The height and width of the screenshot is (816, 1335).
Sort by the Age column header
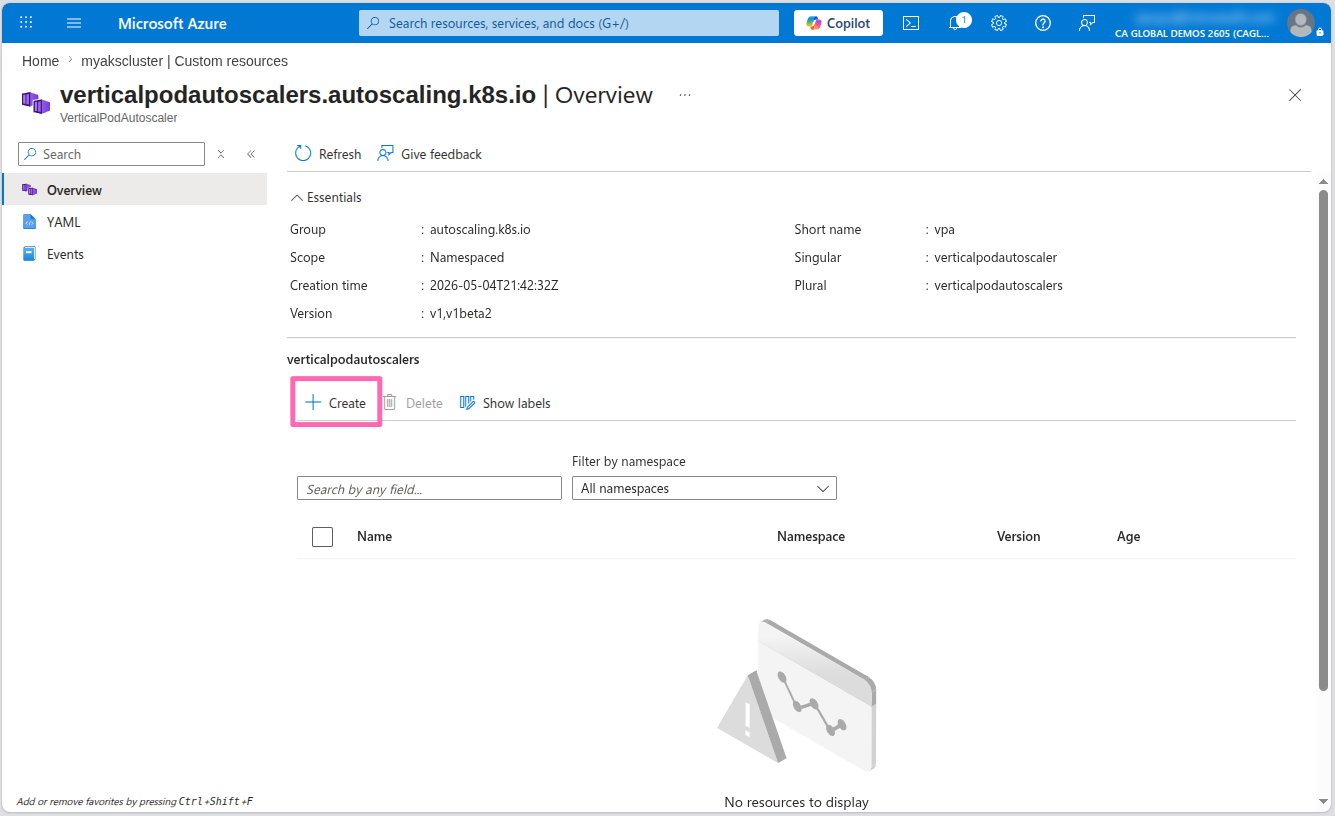(x=1129, y=536)
